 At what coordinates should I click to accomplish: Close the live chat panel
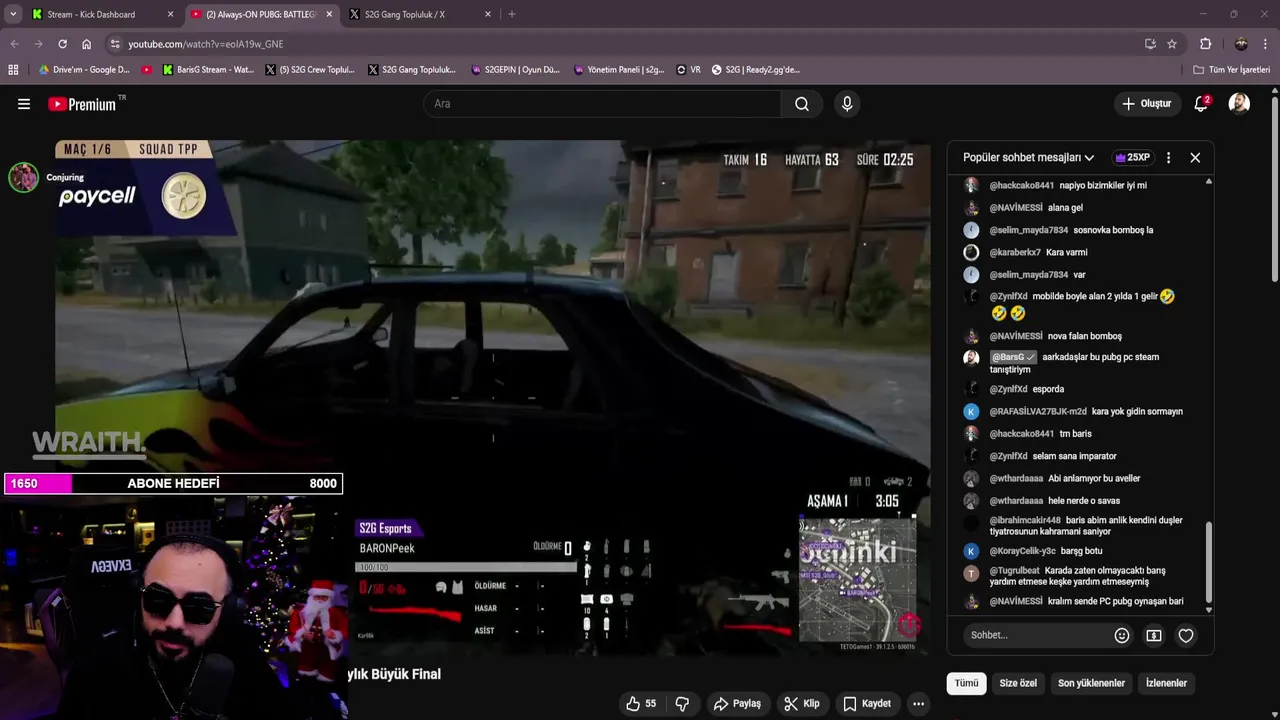coord(1195,158)
